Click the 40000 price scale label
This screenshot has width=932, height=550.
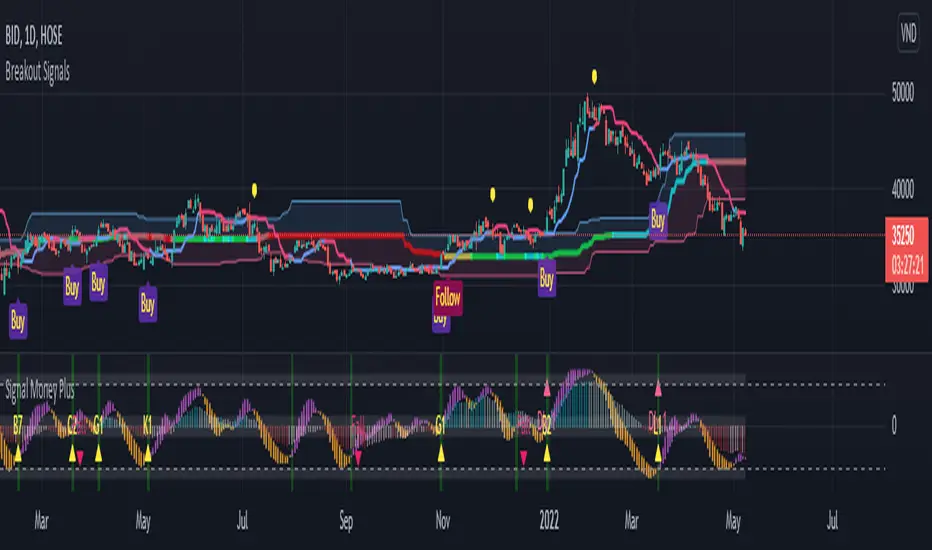(x=905, y=187)
